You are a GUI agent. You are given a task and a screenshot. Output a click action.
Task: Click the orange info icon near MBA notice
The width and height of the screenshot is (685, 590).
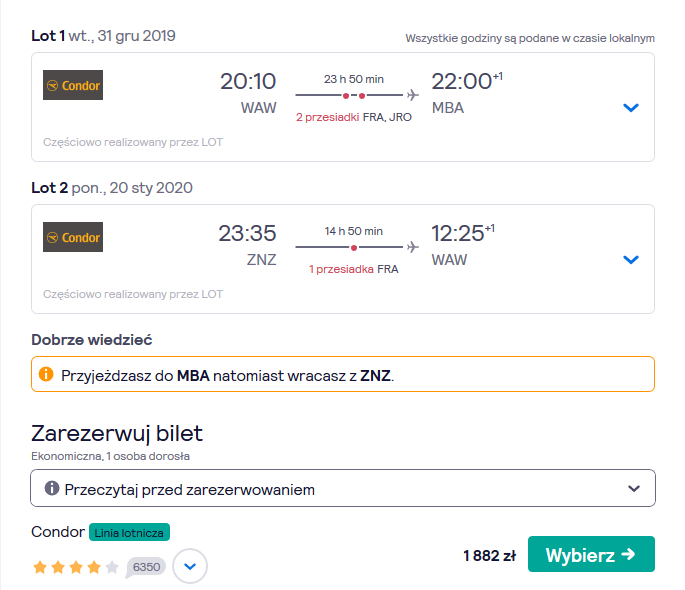46,374
